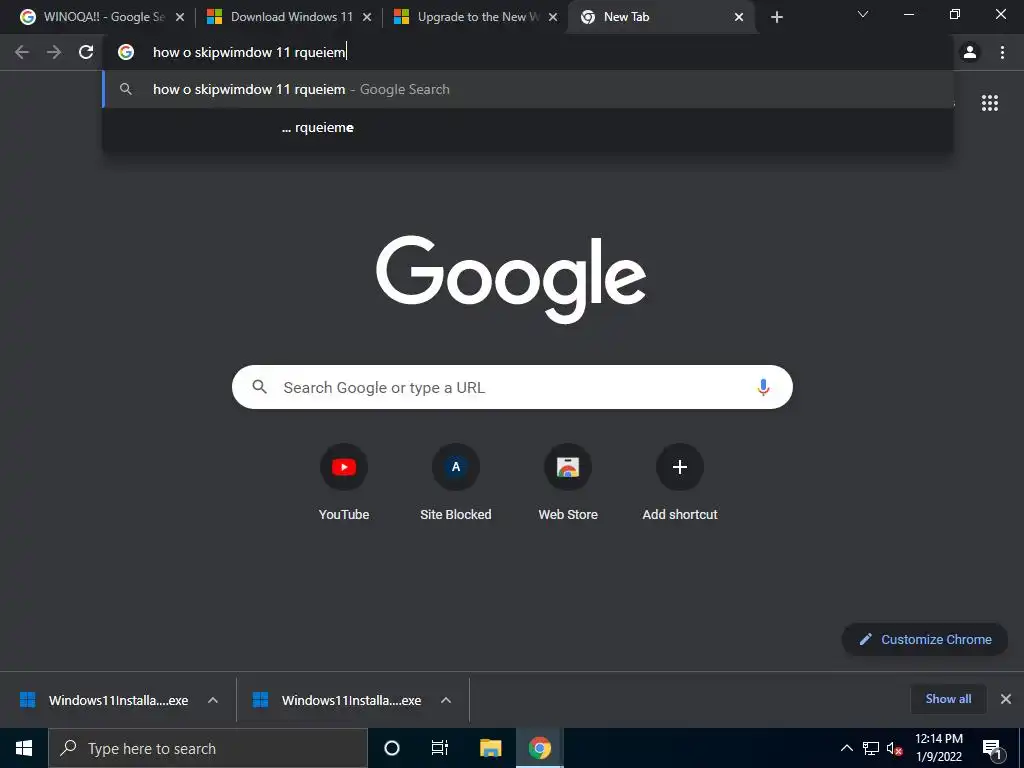Open the notification action center
Viewport: 1024px width, 768px height.
click(992, 748)
